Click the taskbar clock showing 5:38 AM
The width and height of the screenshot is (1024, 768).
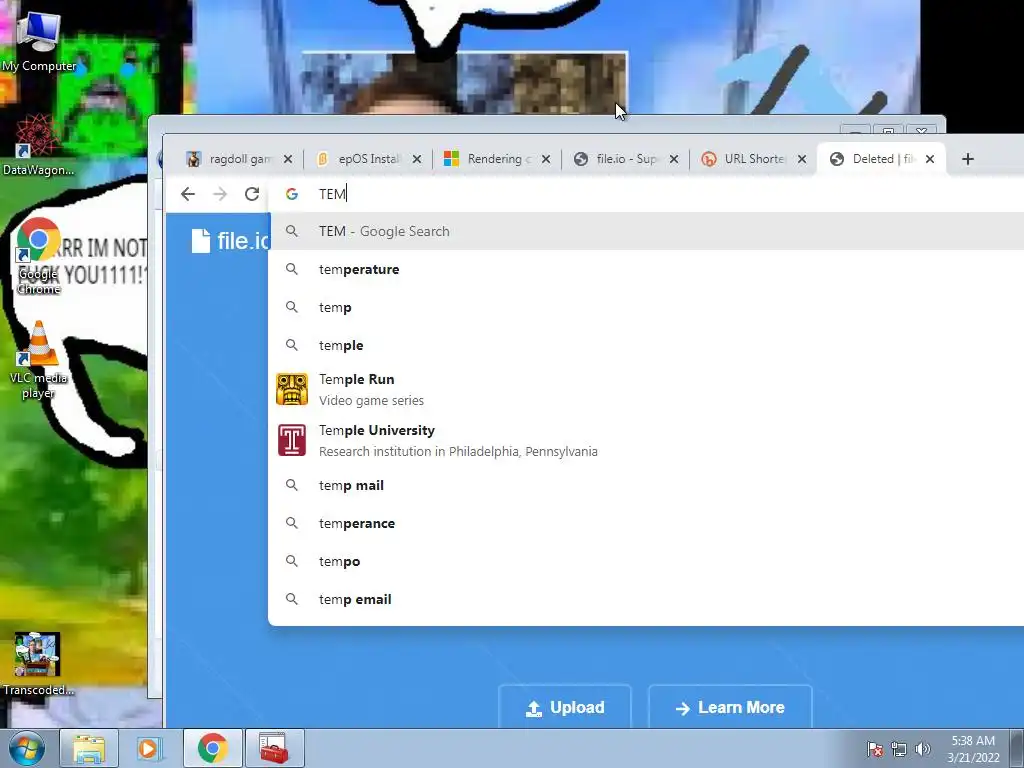[x=973, y=749]
